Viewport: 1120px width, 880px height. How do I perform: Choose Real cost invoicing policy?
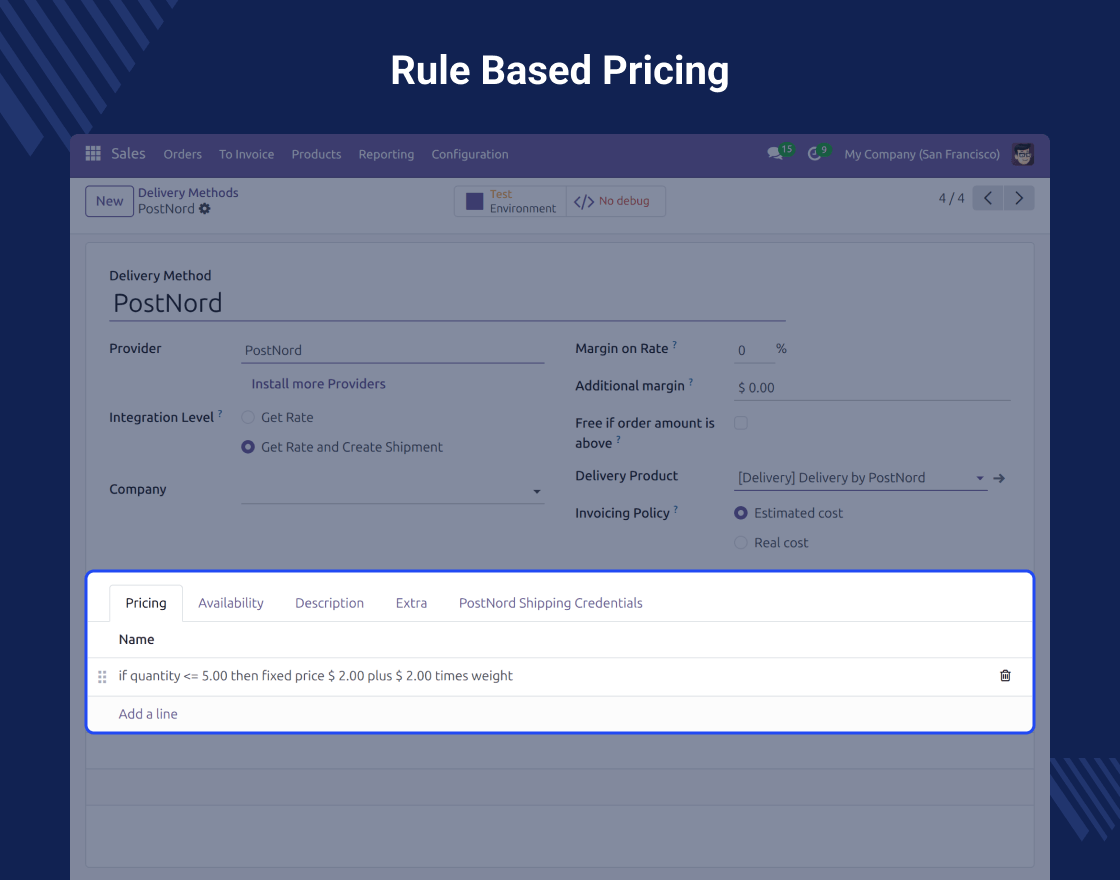tap(741, 543)
